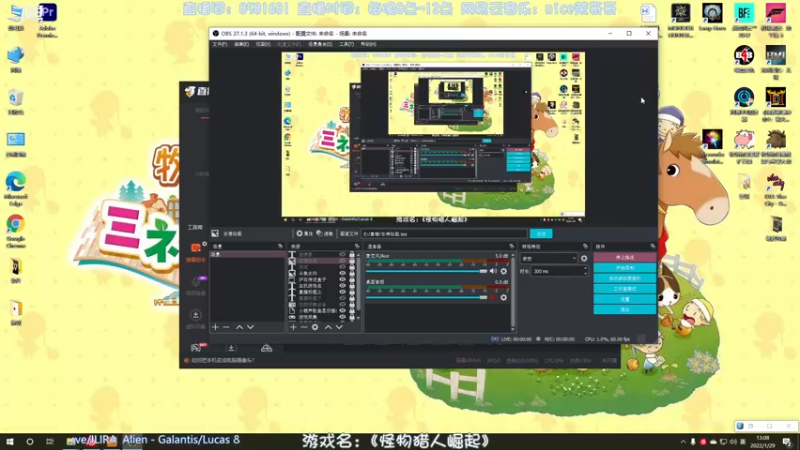The width and height of the screenshot is (800, 450).
Task: Click download icon in Douyu sidebar
Action: (195, 315)
